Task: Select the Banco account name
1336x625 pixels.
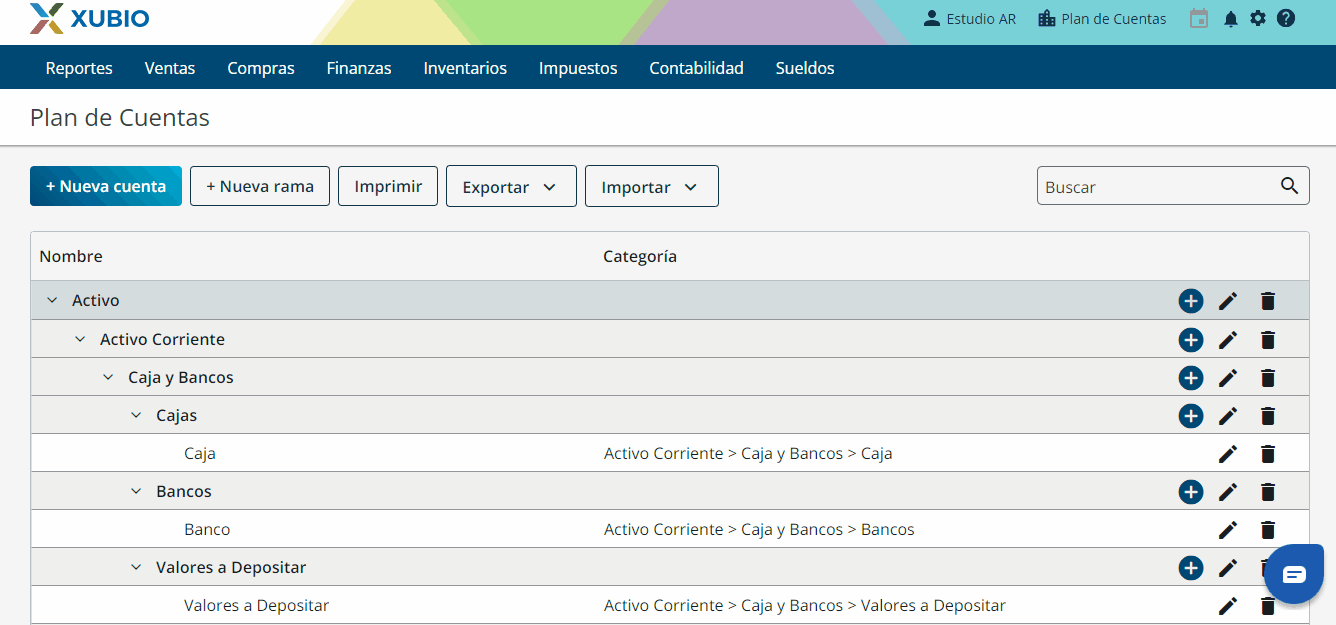Action: [x=207, y=529]
